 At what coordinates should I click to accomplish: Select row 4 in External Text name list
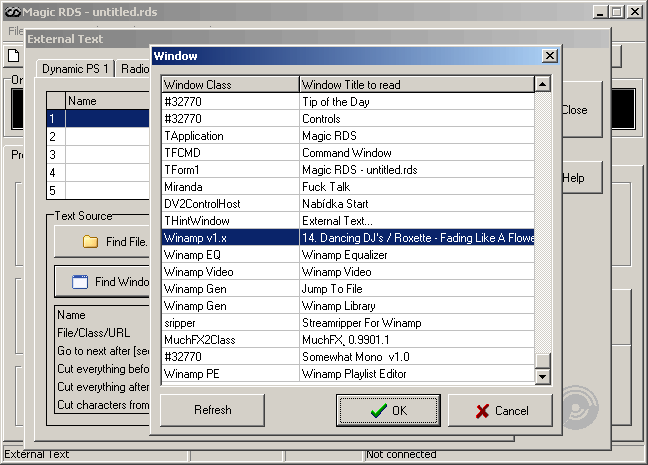click(98, 172)
